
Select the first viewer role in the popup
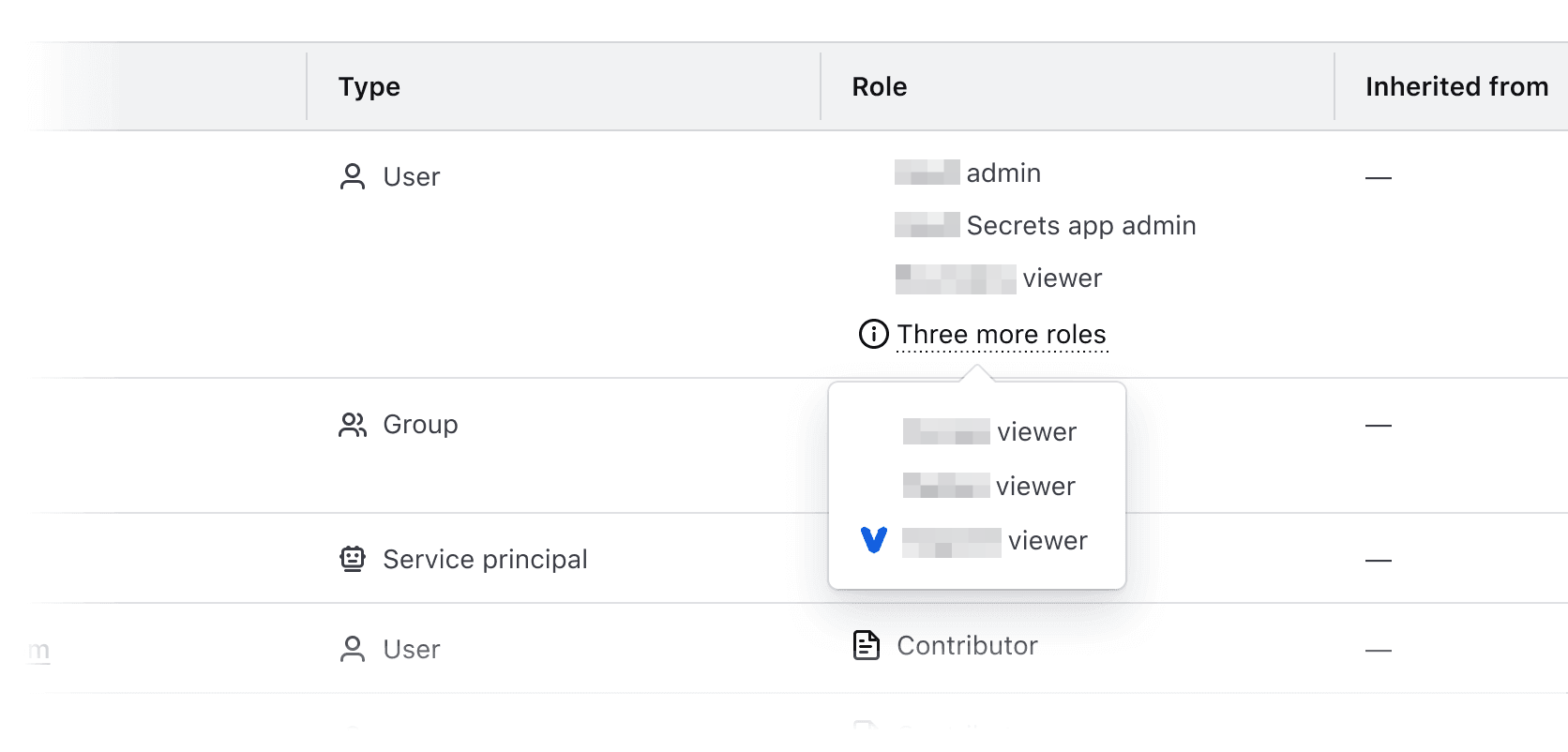[x=989, y=431]
